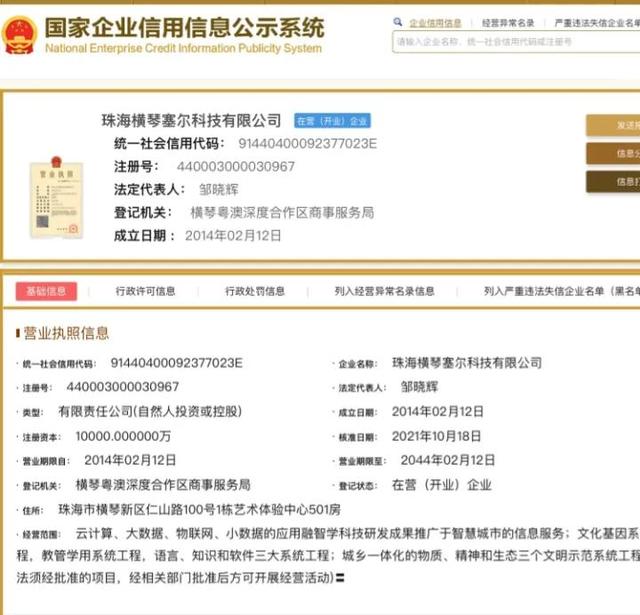Click the 信息分享 brown button
Viewport: 640px width, 615px height.
point(613,153)
